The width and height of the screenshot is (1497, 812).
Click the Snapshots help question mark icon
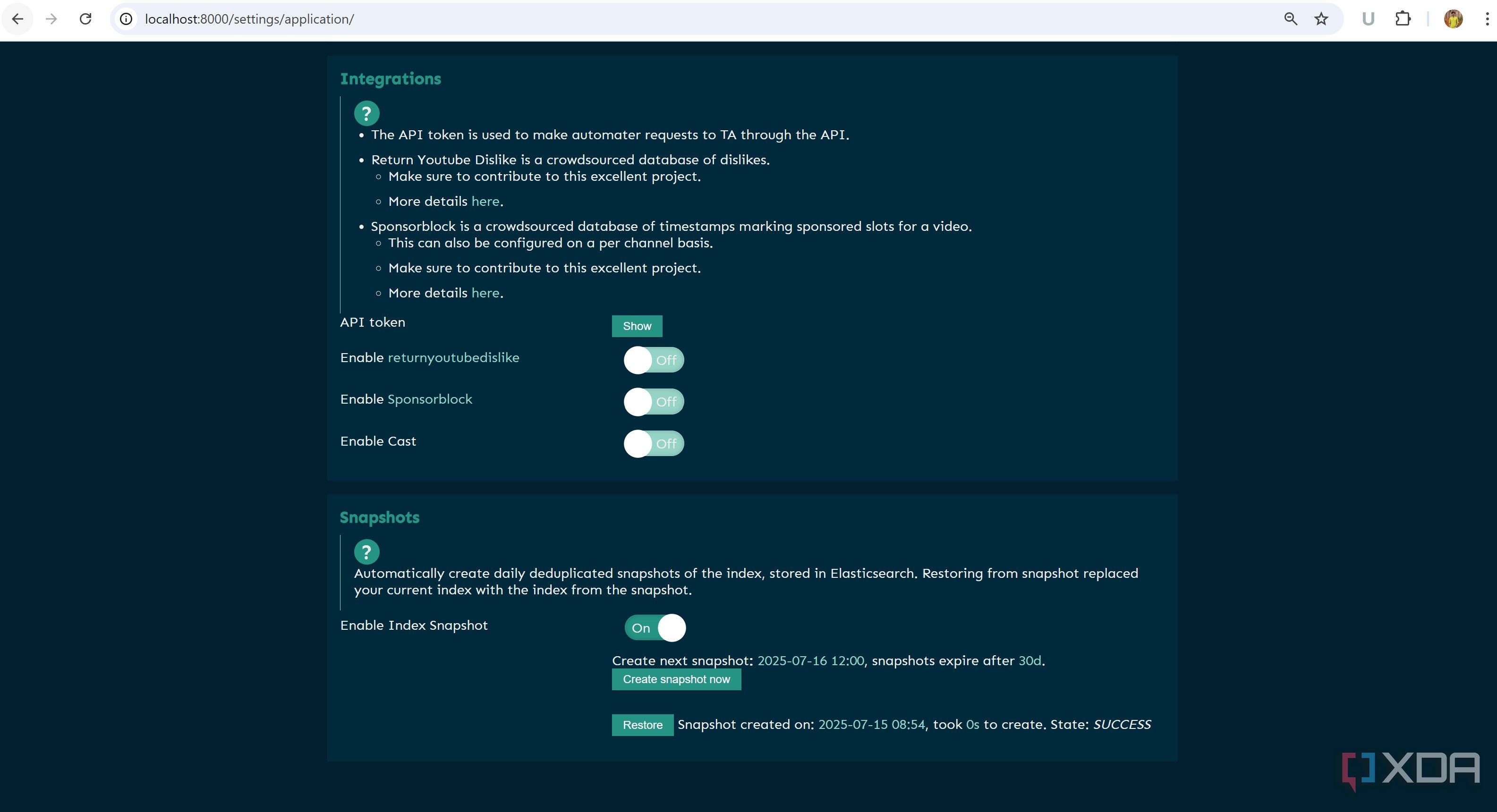pyautogui.click(x=367, y=552)
